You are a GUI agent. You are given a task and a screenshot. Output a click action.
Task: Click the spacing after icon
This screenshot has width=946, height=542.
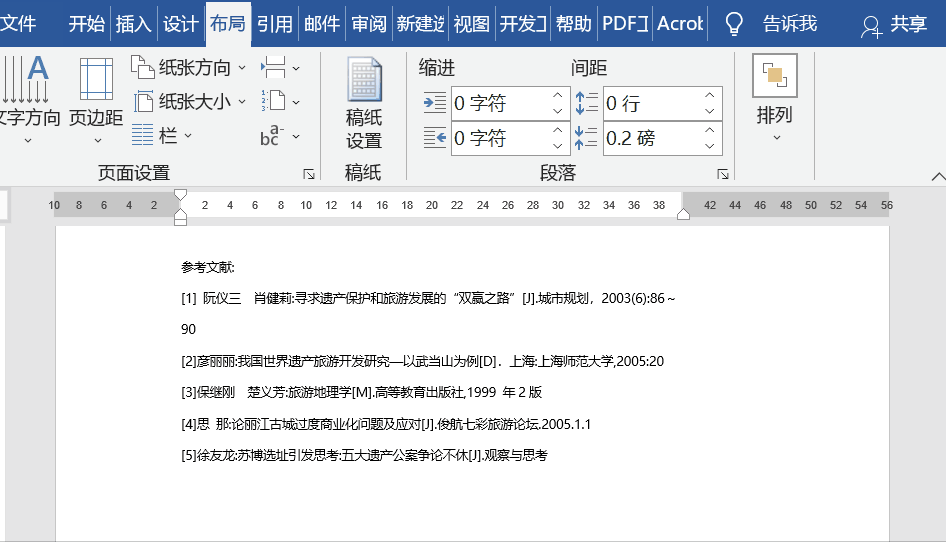[586, 138]
